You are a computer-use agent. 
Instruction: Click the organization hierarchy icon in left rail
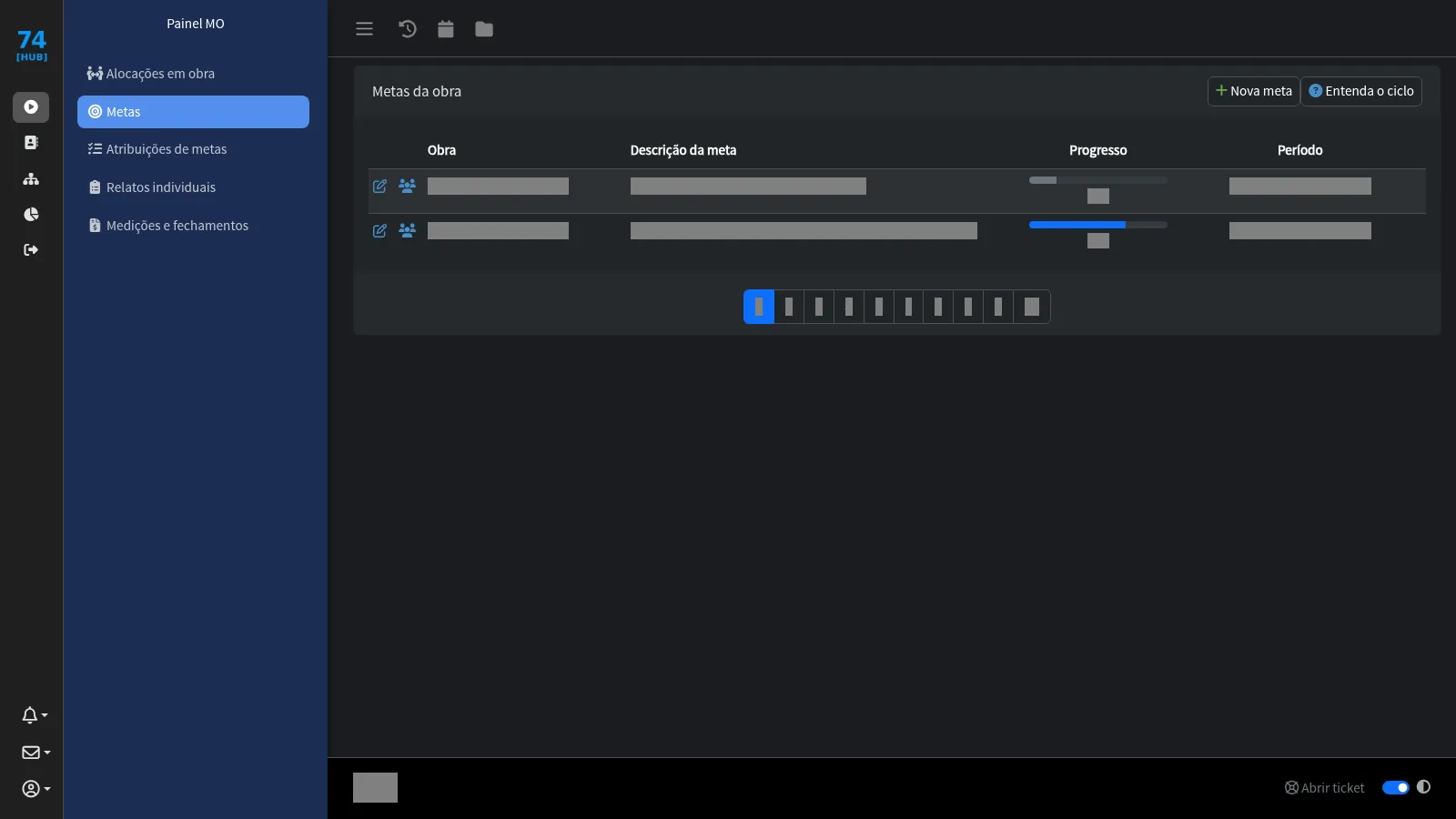click(x=31, y=179)
